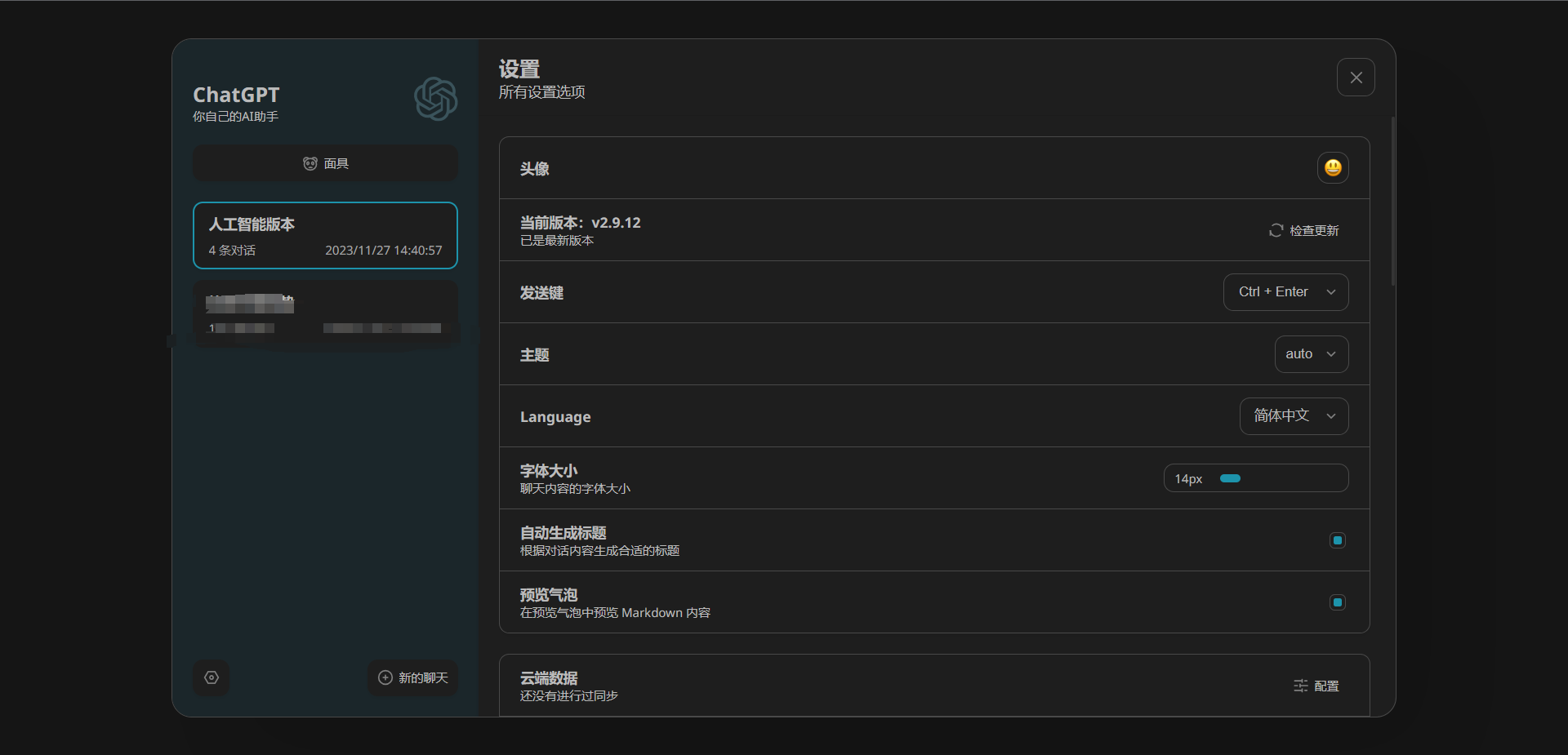Screen dimensions: 1568x755
Task: Expand the Language 简体中文 dropdown
Action: pos(1294,416)
